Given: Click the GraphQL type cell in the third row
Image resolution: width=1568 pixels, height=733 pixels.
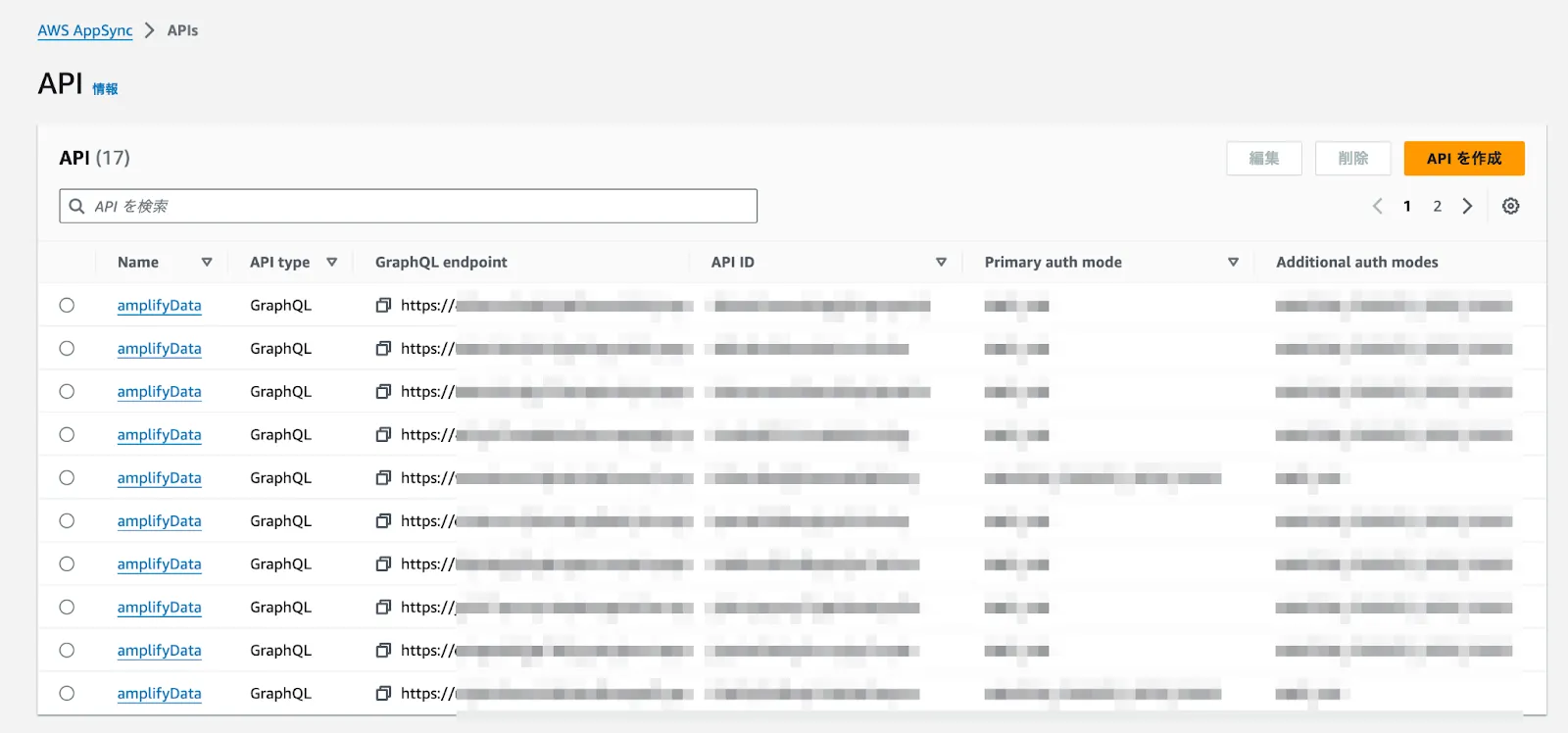Looking at the screenshot, I should (280, 391).
